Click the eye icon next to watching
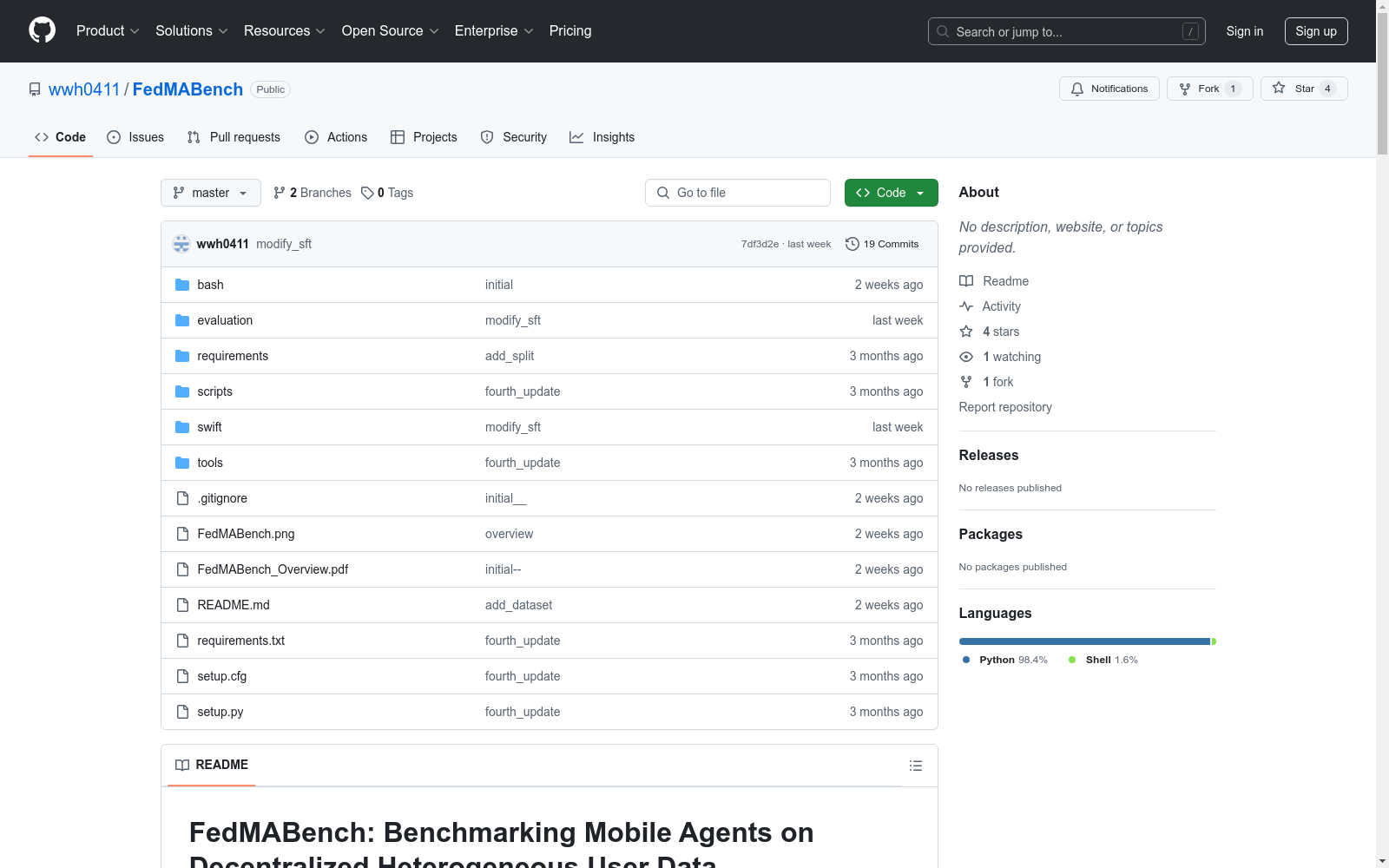 point(966,357)
